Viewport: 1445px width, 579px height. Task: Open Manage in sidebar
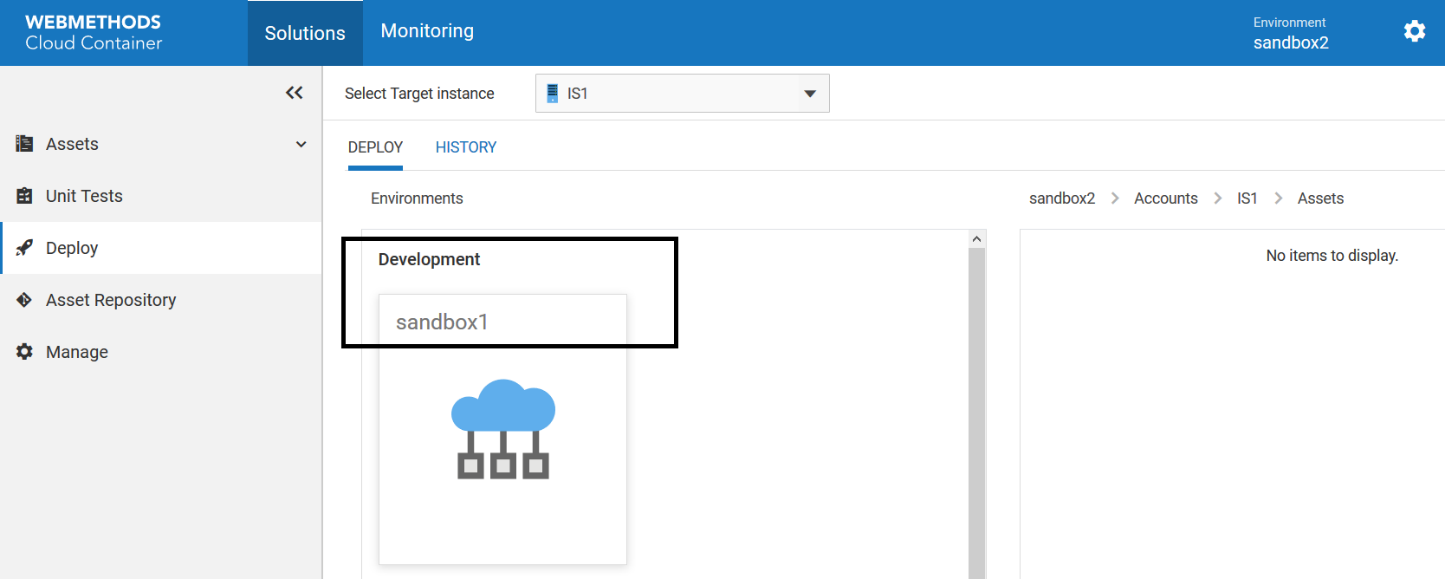click(x=161, y=352)
